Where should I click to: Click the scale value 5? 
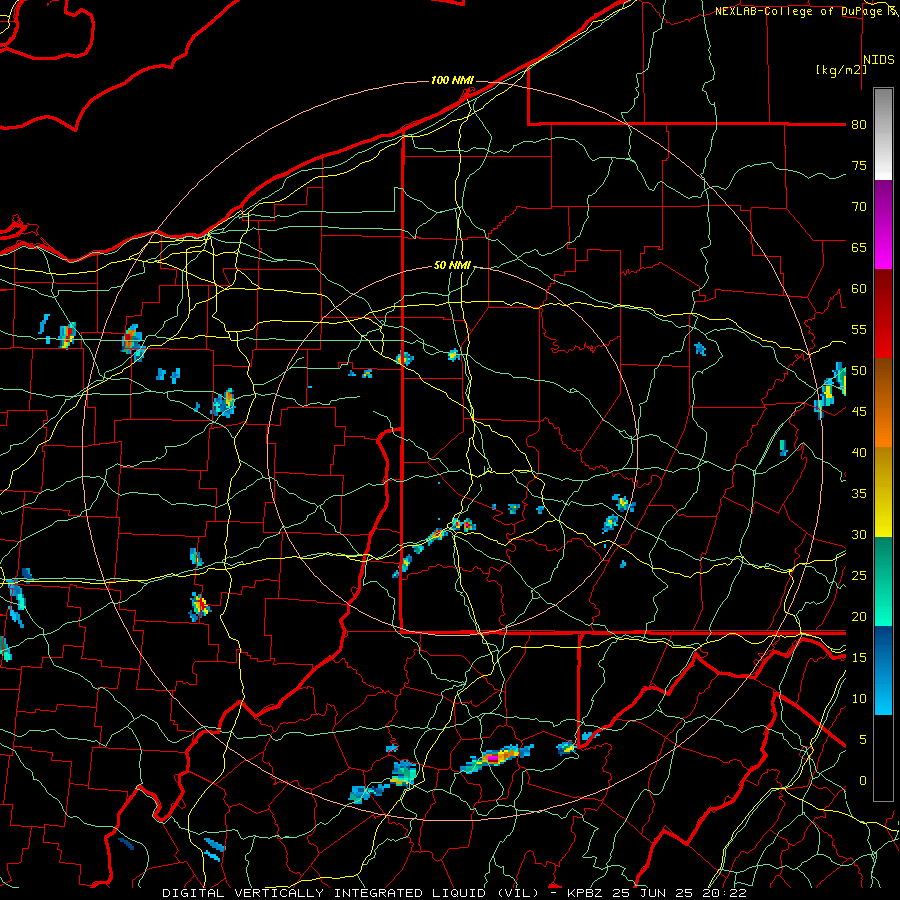pos(863,740)
